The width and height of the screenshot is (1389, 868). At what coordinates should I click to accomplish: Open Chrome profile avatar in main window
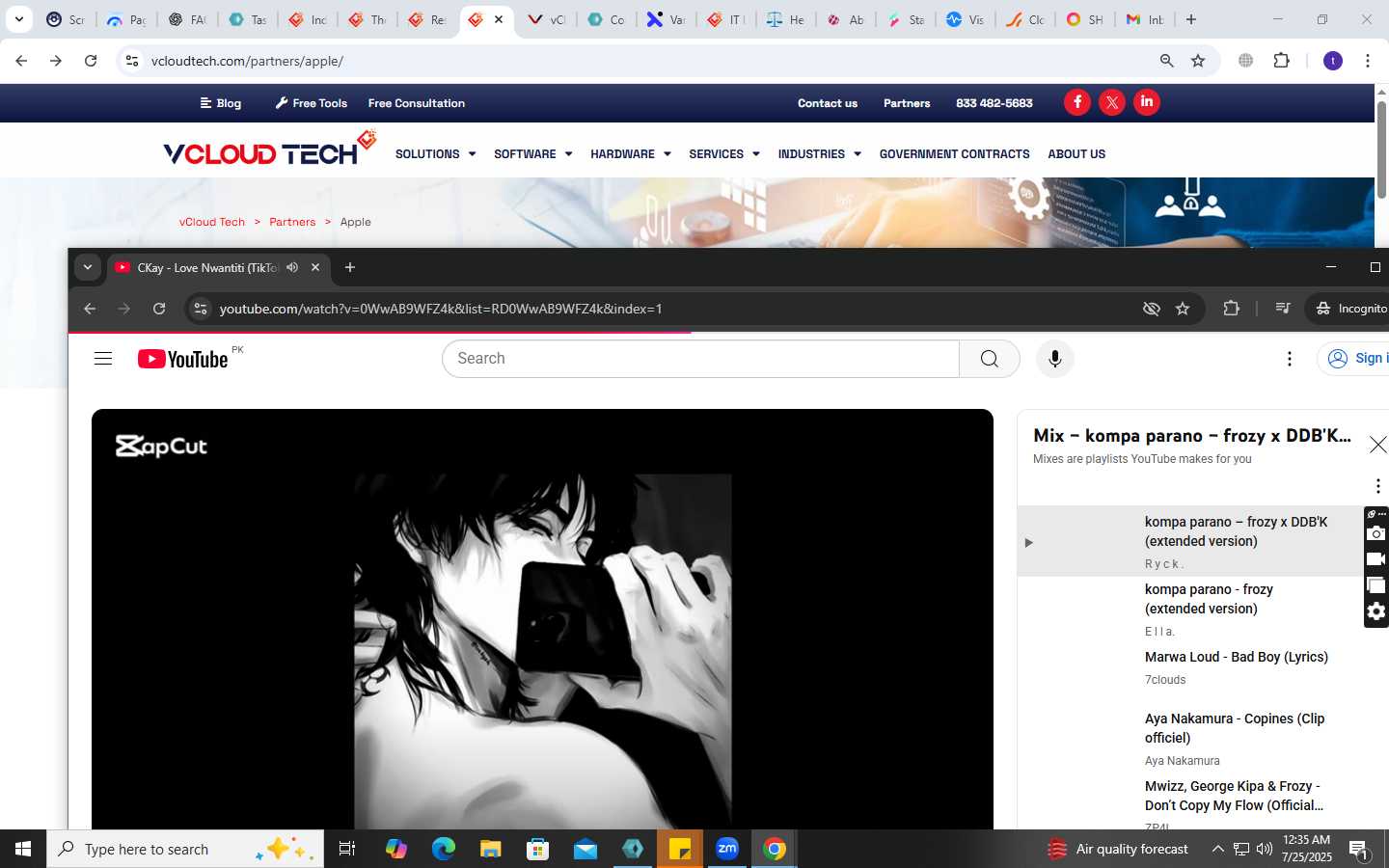[x=1333, y=61]
